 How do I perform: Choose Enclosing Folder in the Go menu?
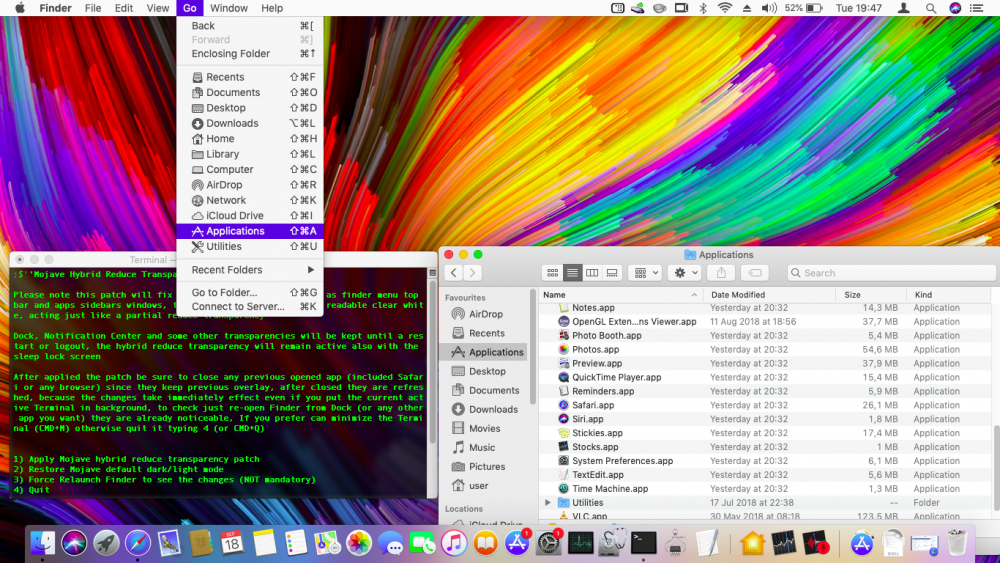pyautogui.click(x=250, y=54)
